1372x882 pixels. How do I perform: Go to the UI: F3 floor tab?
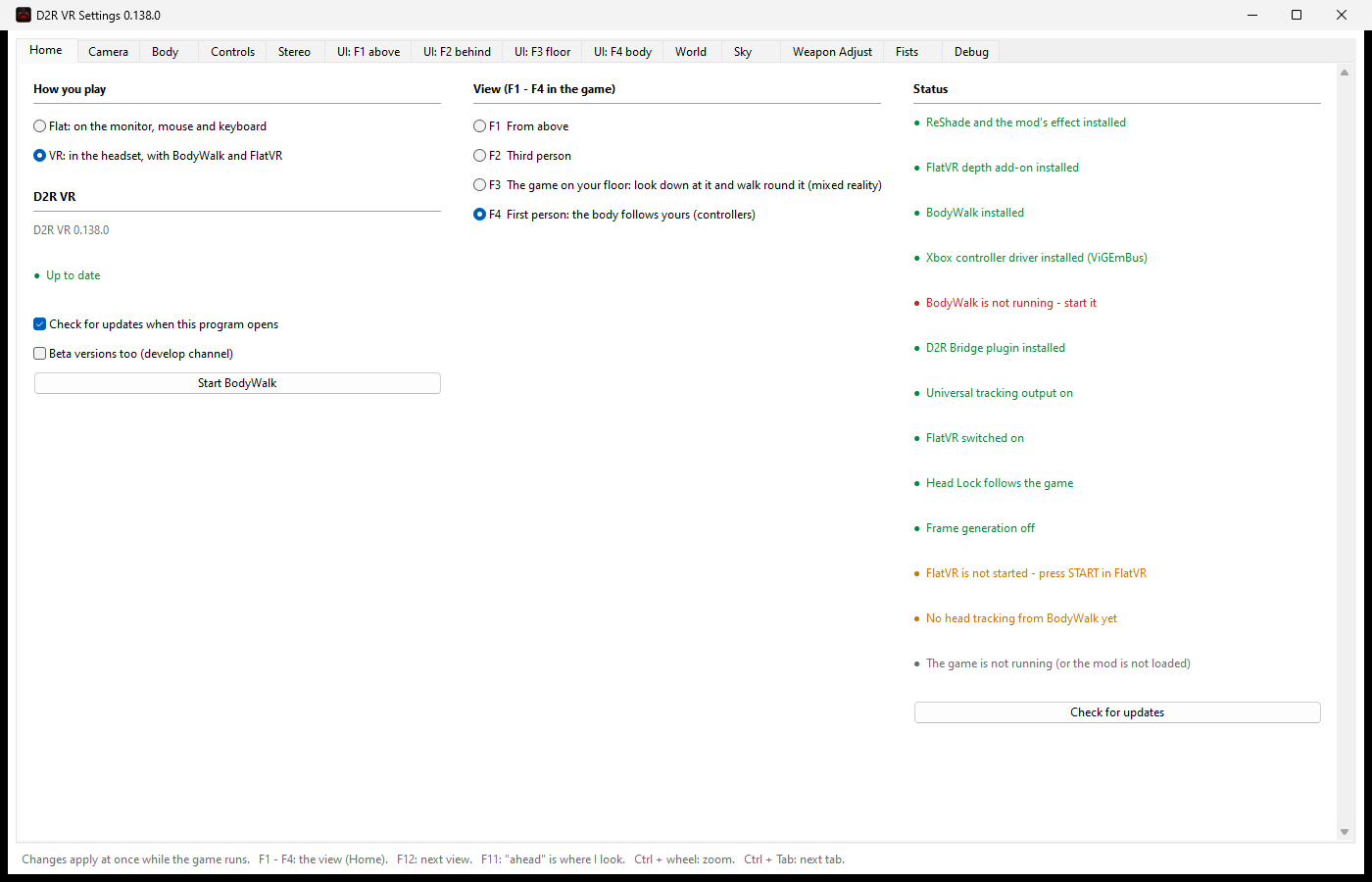click(542, 52)
